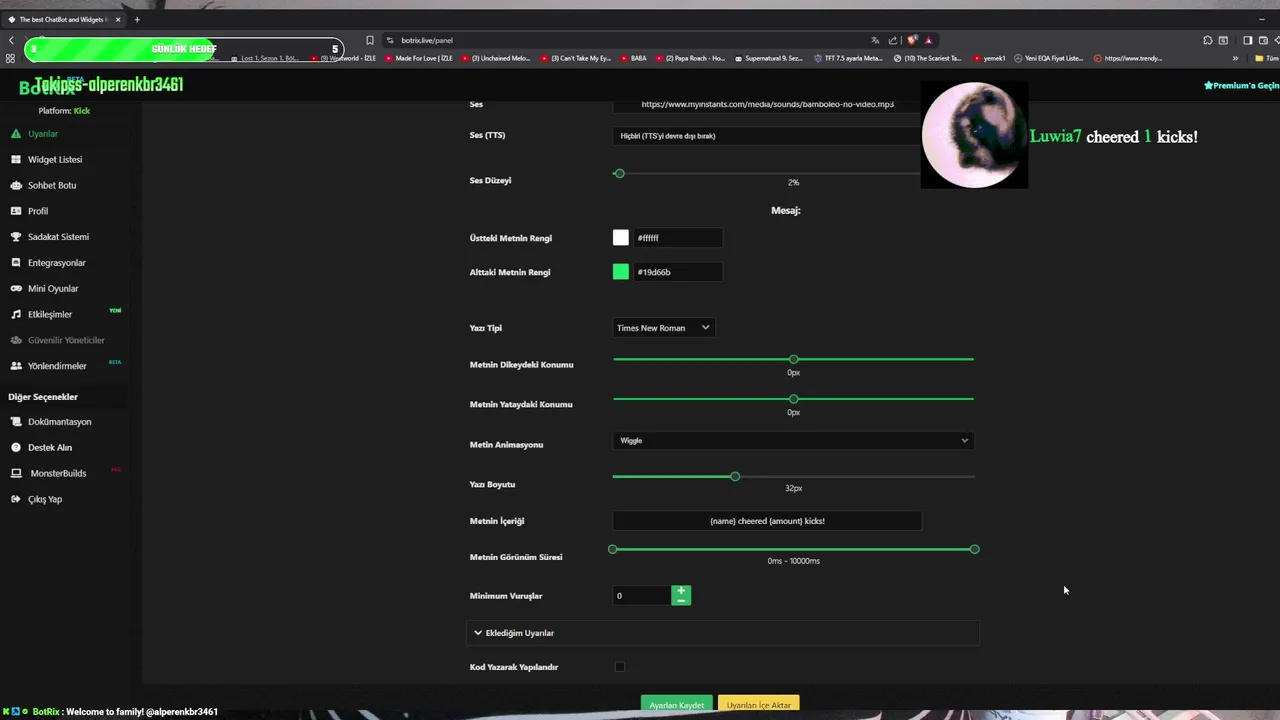1280x720 pixels.
Task: Click the Metnin İçeriği text field
Action: point(767,521)
